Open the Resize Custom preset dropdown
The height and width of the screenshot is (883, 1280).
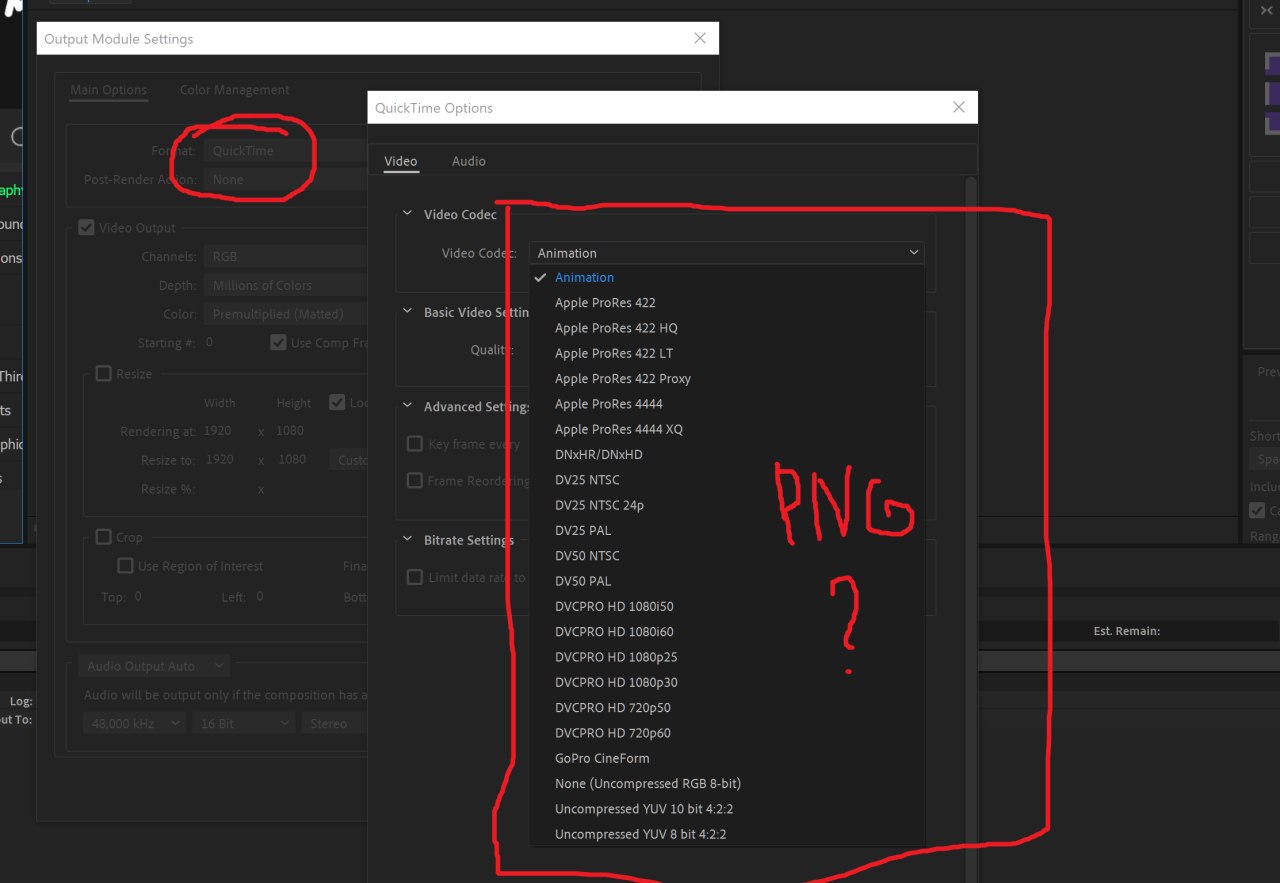[349, 460]
